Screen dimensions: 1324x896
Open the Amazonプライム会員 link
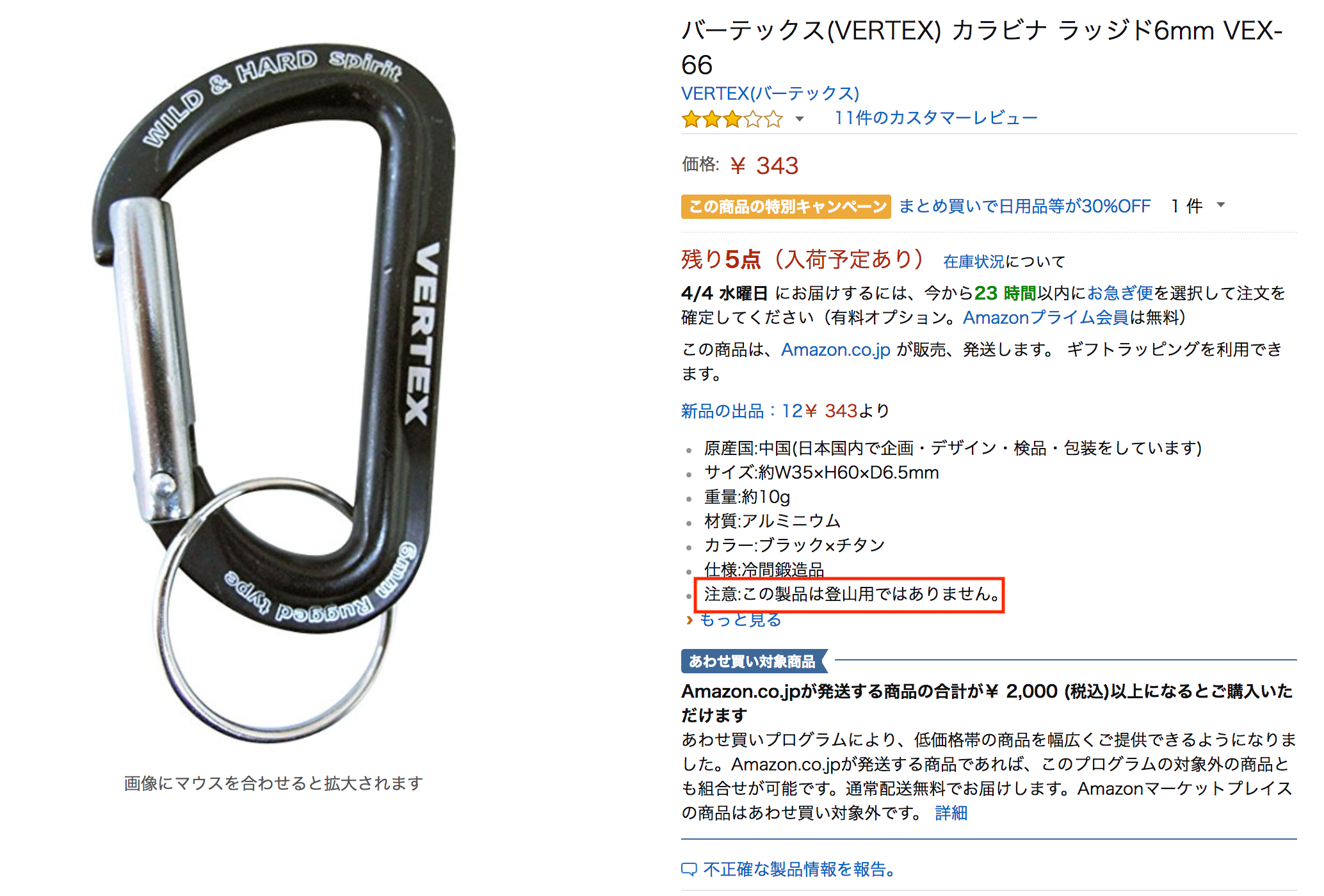[x=1046, y=317]
